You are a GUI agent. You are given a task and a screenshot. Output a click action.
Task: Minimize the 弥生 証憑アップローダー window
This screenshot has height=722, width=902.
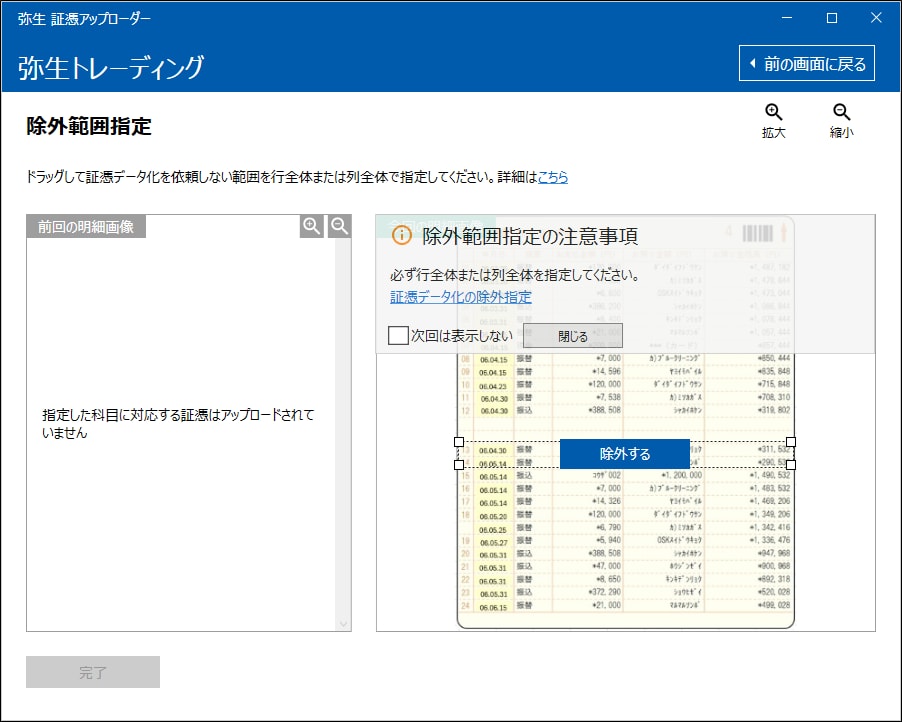click(x=787, y=18)
